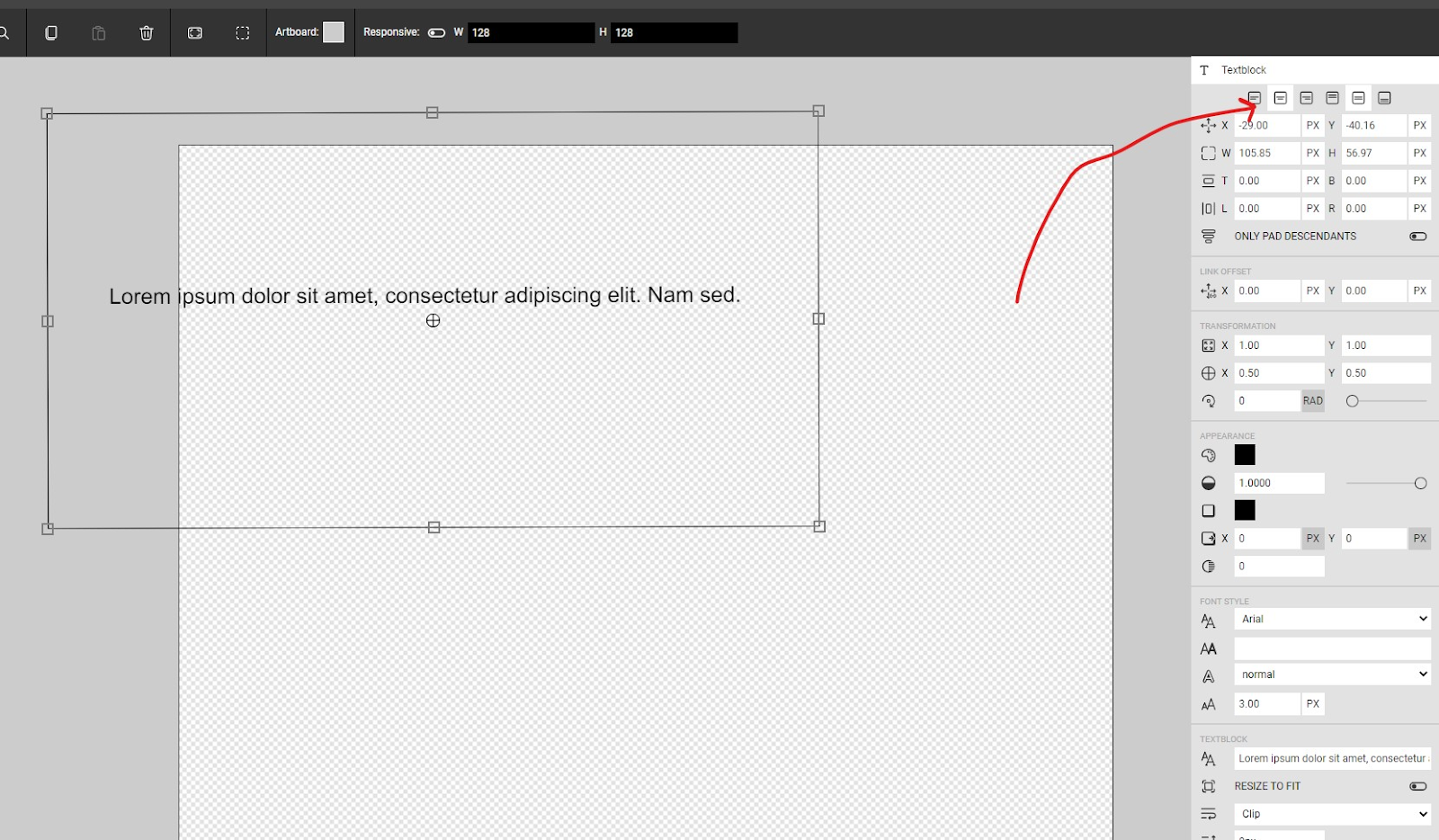The width and height of the screenshot is (1439, 840).
Task: Click the Textblock text content field
Action: tap(1333, 758)
